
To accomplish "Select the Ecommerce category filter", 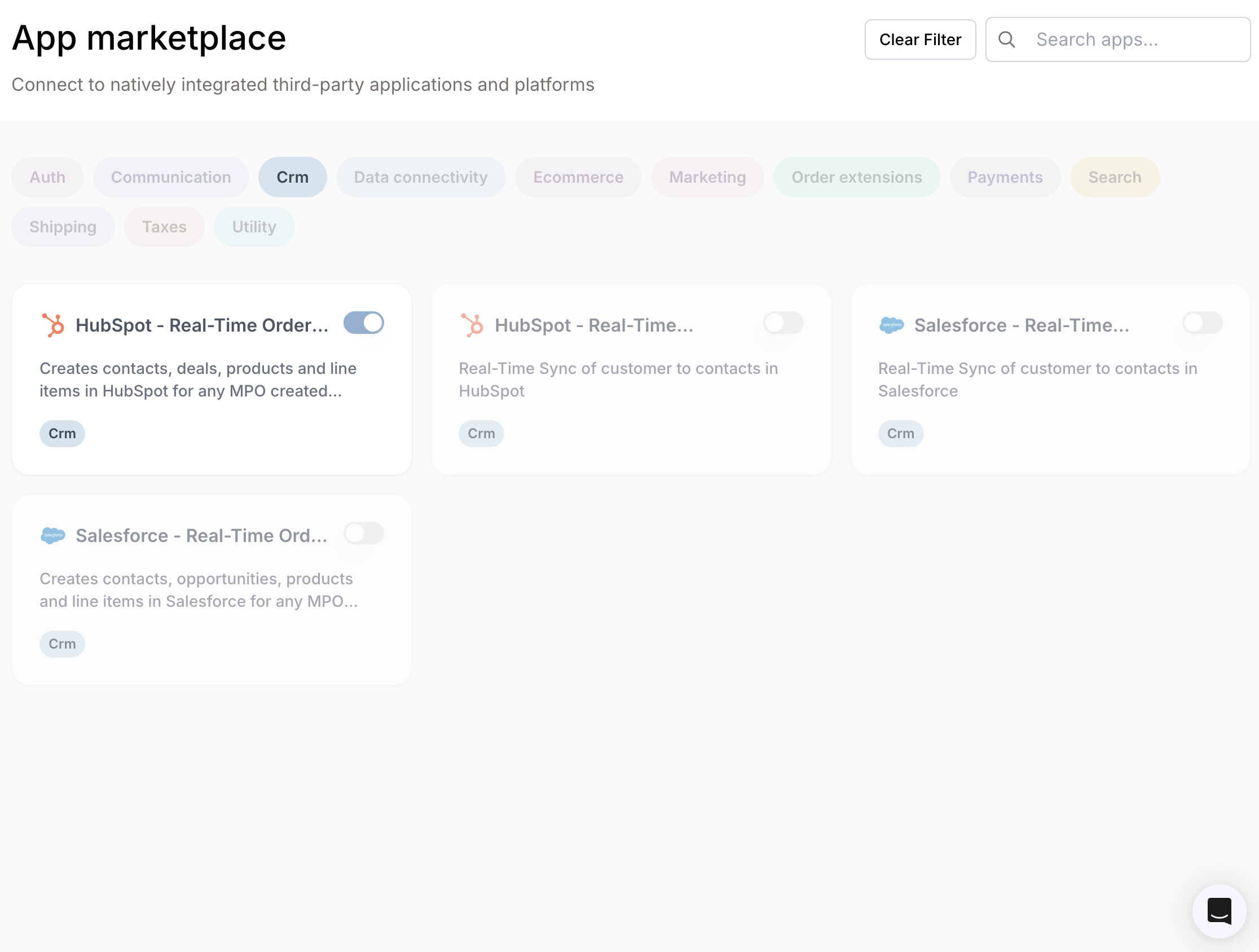I will [x=578, y=177].
